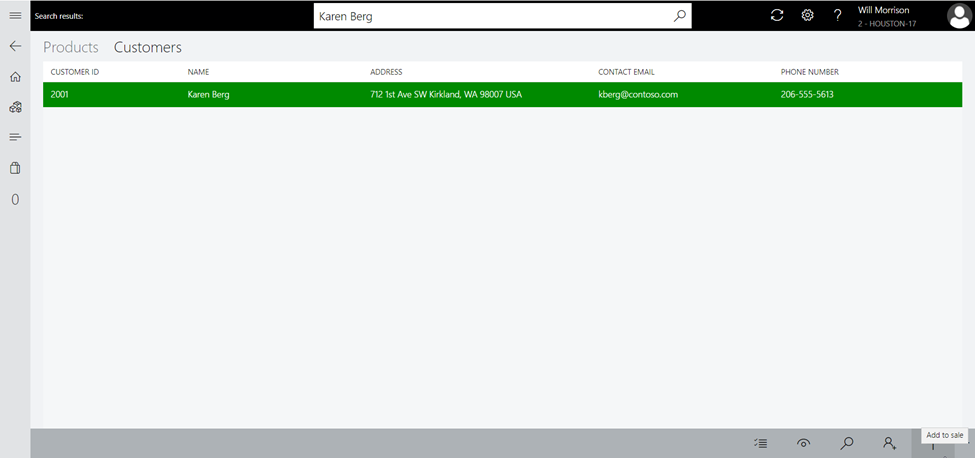Click the Karen Berg search input field
975x458 pixels.
coord(490,16)
